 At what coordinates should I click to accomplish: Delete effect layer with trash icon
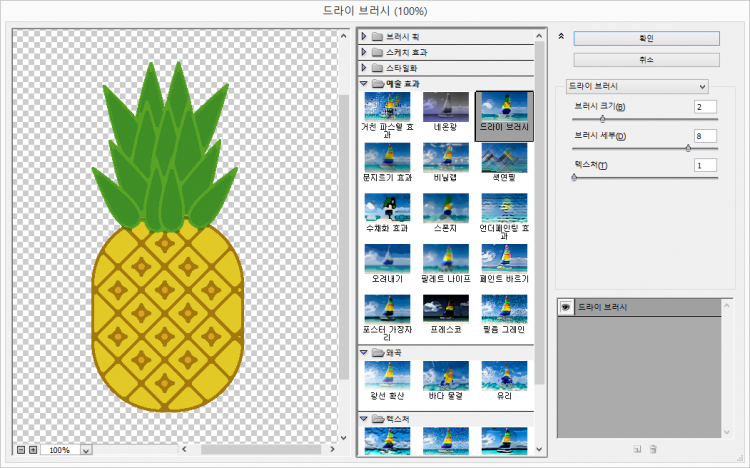coord(652,450)
